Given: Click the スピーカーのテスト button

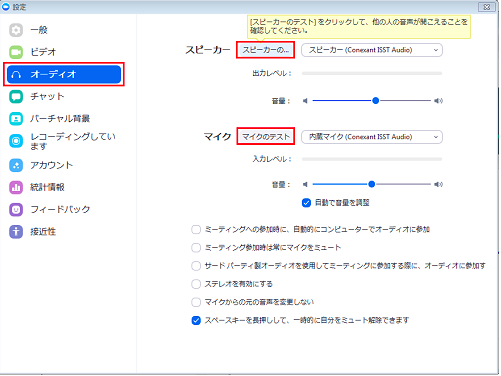Looking at the screenshot, I should click(x=265, y=50).
